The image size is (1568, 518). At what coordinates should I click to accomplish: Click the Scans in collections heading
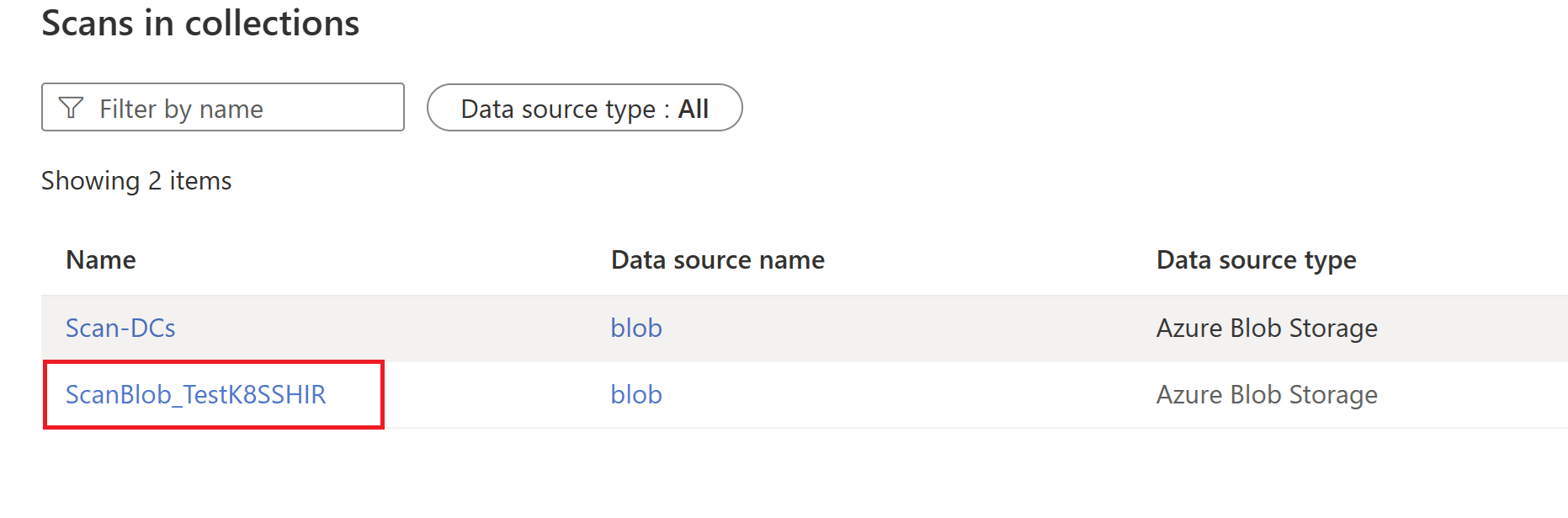pyautogui.click(x=200, y=23)
